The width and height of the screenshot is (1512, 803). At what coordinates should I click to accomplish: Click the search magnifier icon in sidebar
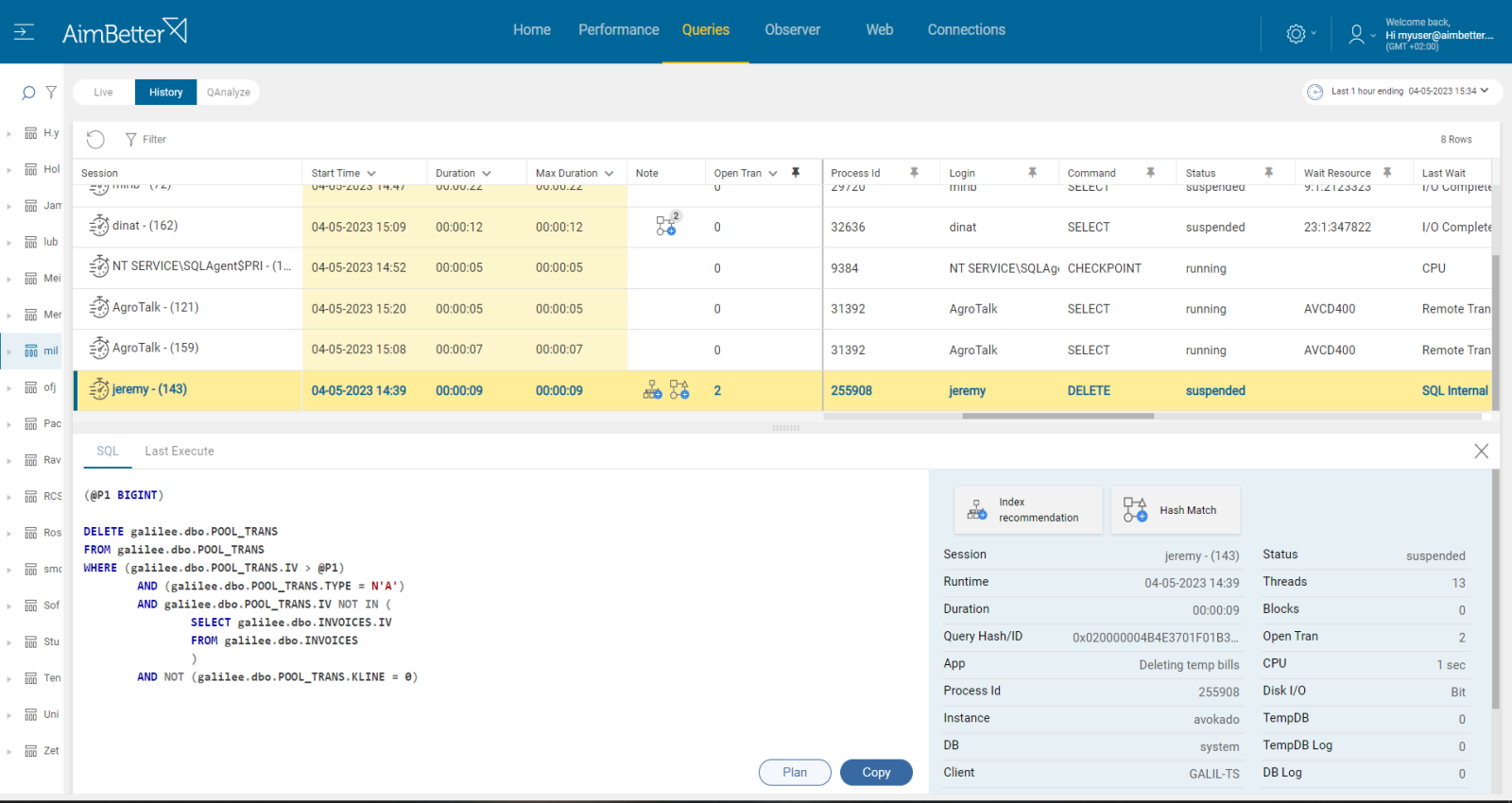pos(28,93)
